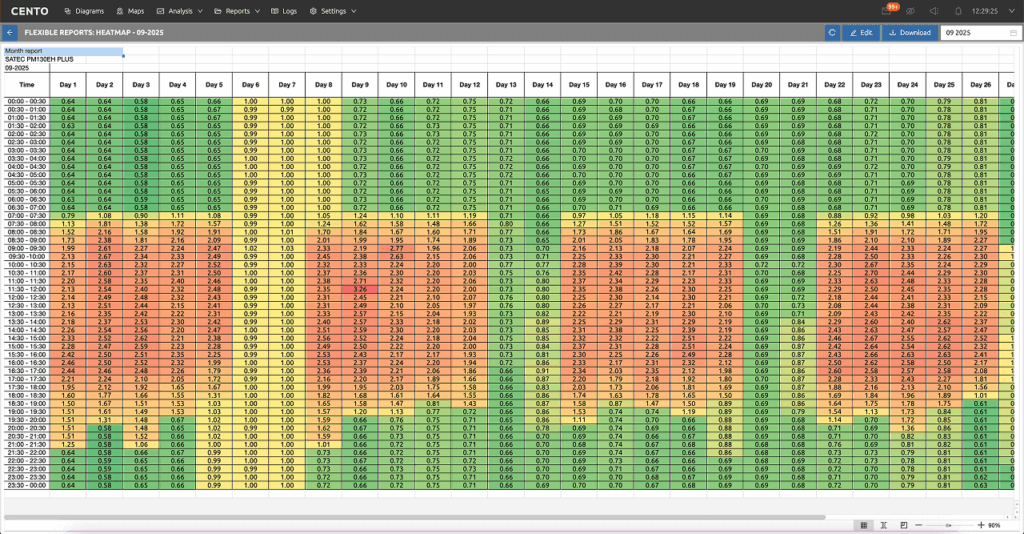Click the calendar icon in date field
The image size is (1024, 534).
1014,33
